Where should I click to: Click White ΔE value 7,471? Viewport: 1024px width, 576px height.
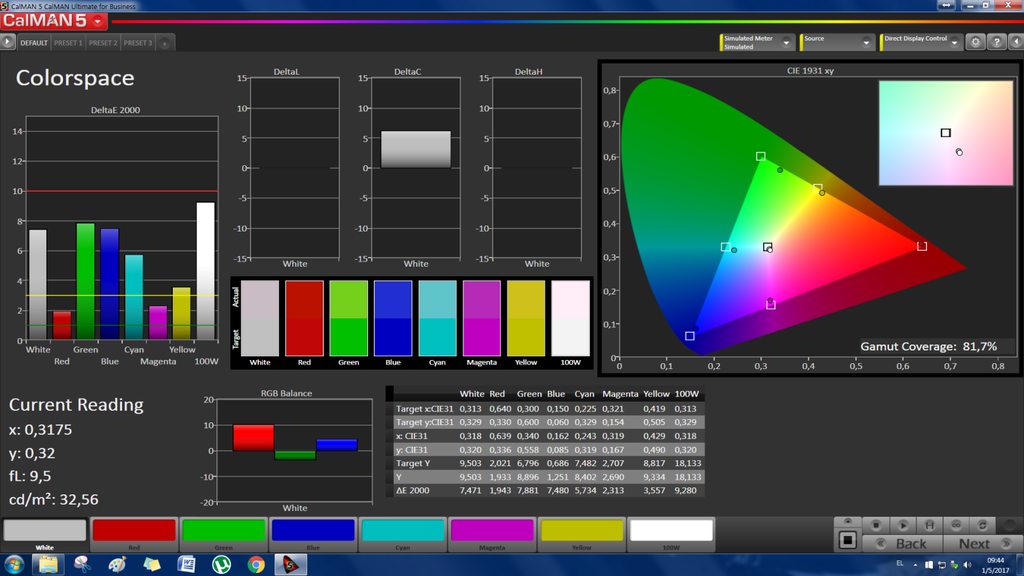pyautogui.click(x=470, y=490)
